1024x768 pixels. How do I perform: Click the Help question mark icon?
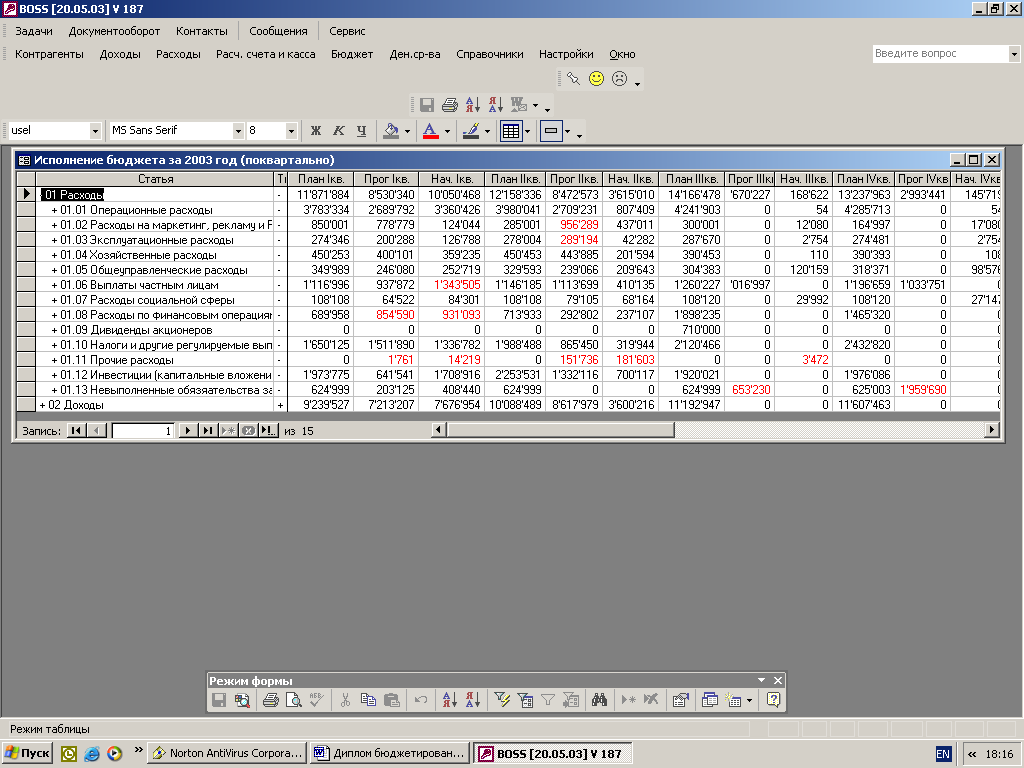(x=773, y=701)
